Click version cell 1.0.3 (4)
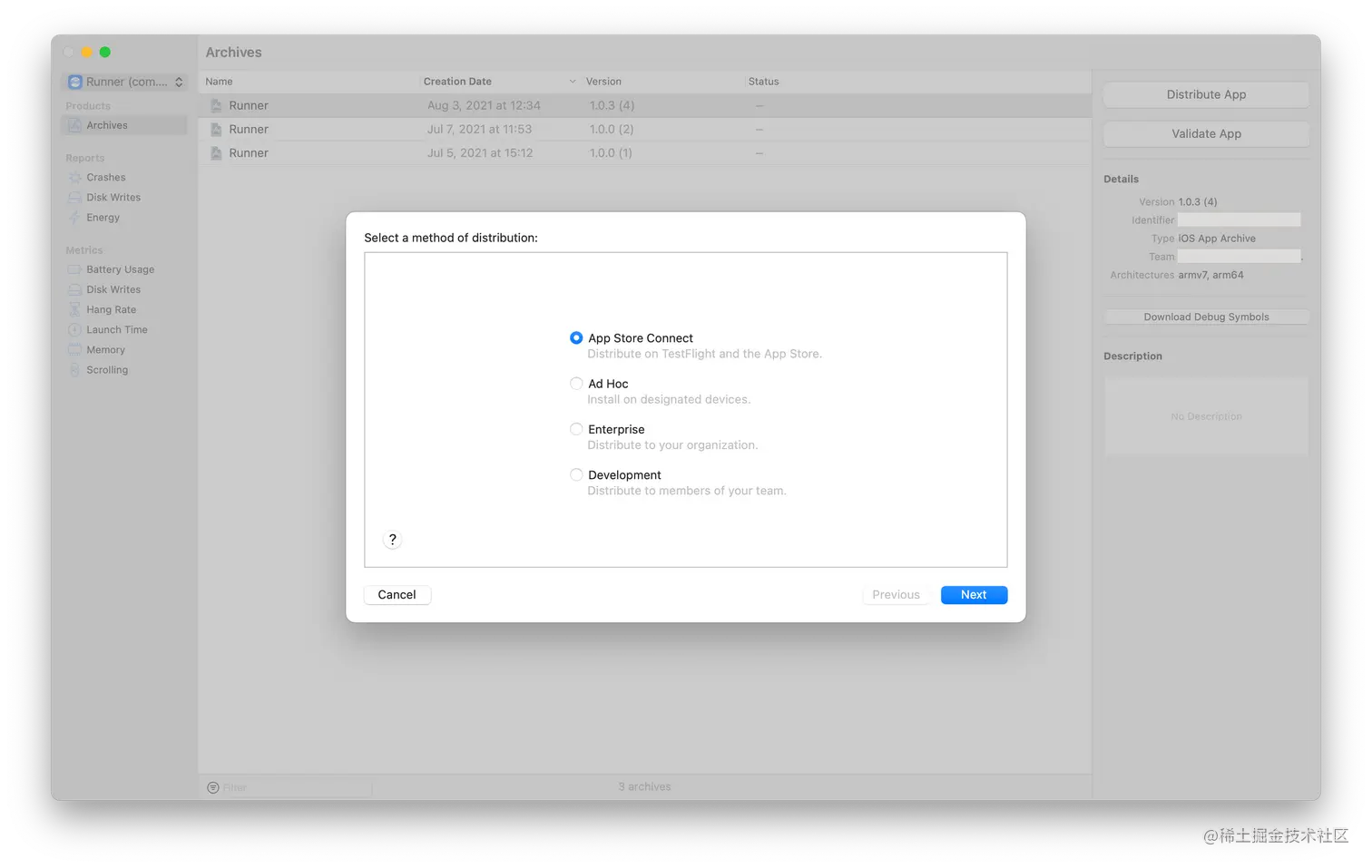Screen dimensions: 1372x868 pyautogui.click(x=612, y=105)
